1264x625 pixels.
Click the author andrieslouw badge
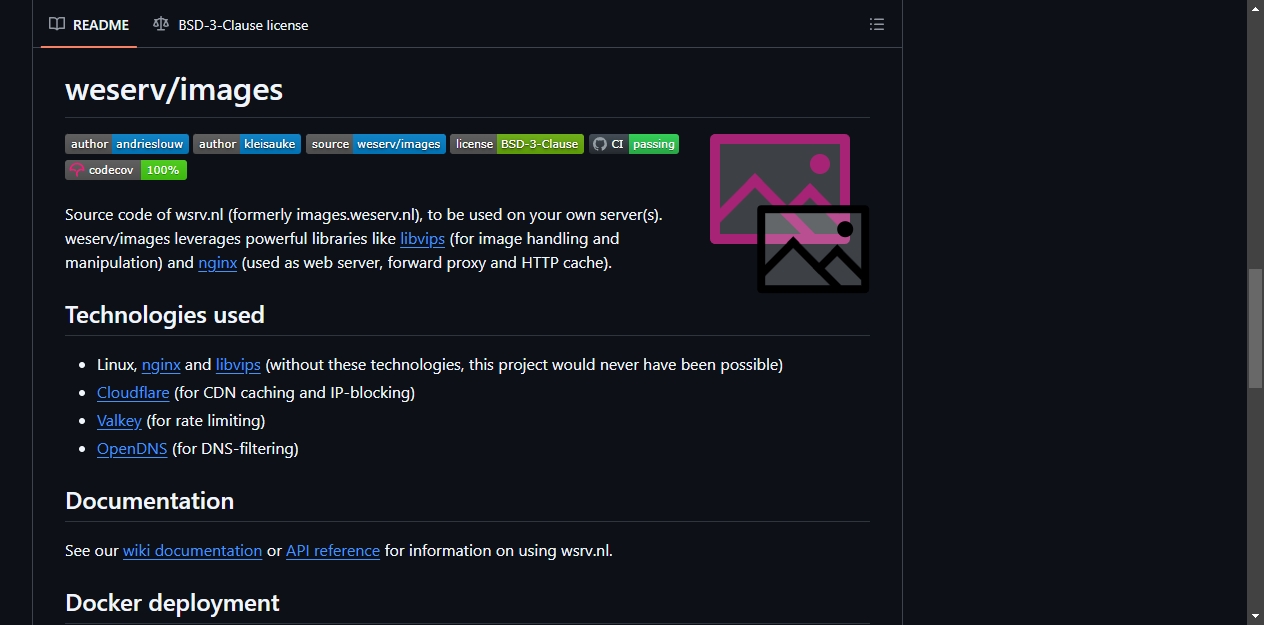click(127, 144)
